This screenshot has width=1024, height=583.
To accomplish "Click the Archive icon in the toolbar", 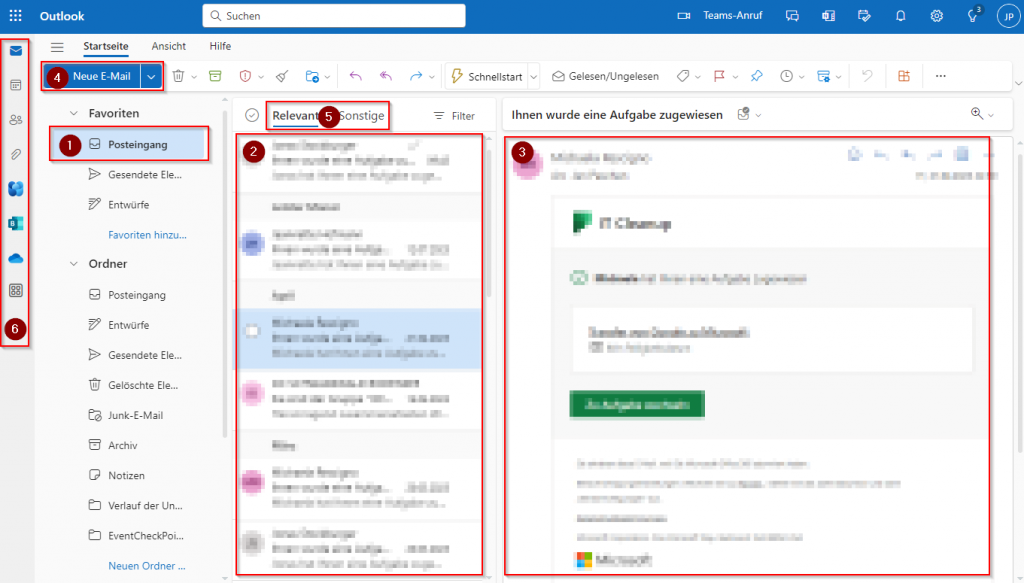I will 215,76.
